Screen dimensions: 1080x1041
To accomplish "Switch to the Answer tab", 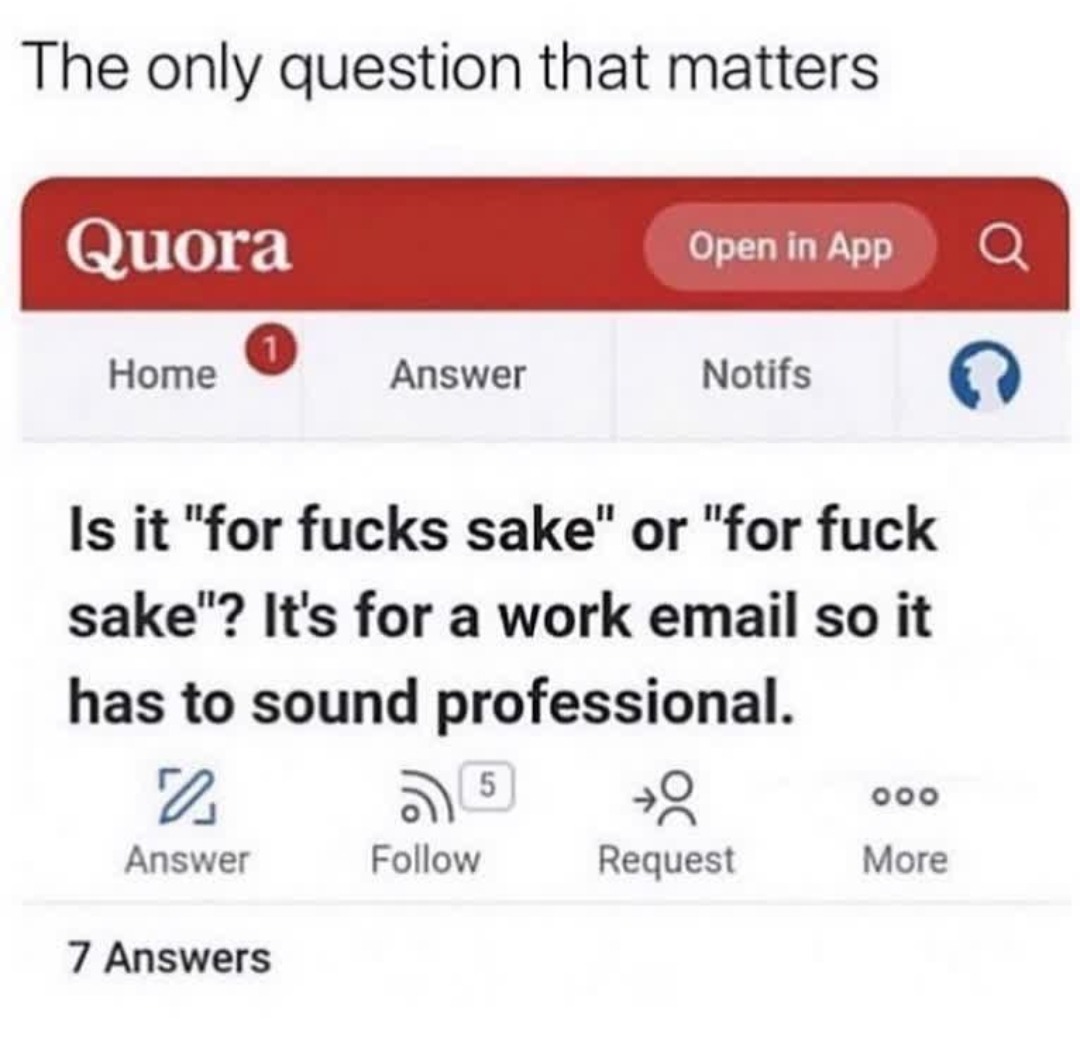I will point(458,377).
